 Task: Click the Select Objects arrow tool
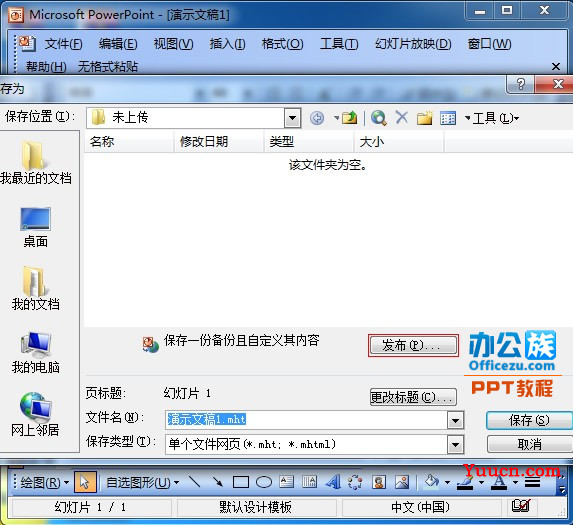pyautogui.click(x=85, y=482)
